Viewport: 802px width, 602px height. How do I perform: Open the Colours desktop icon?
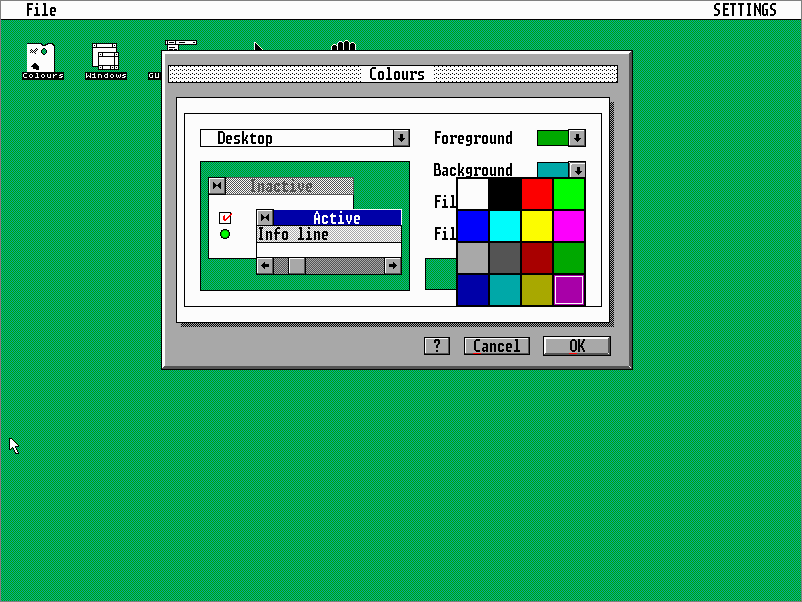pos(40,58)
